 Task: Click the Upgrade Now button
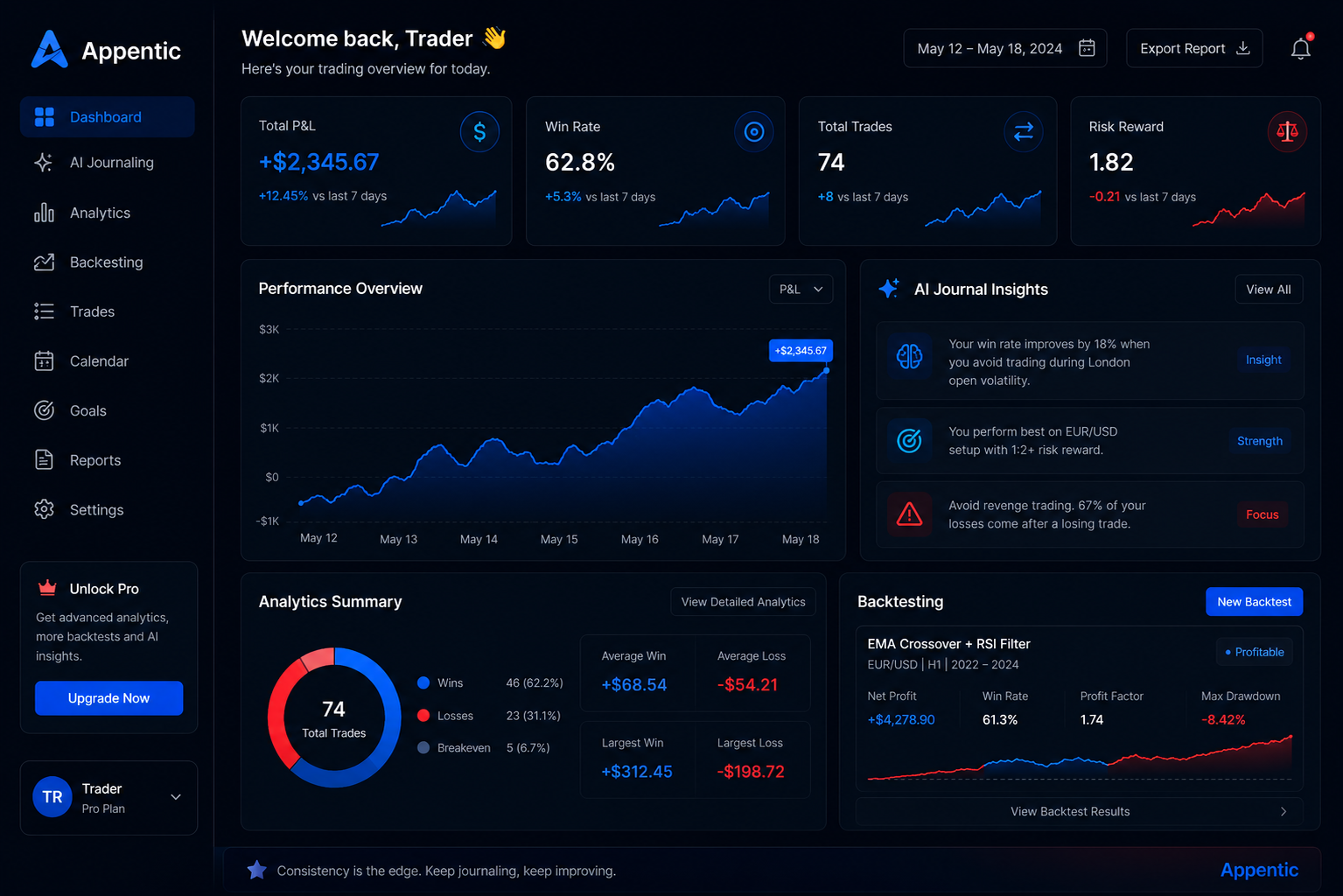pyautogui.click(x=109, y=698)
